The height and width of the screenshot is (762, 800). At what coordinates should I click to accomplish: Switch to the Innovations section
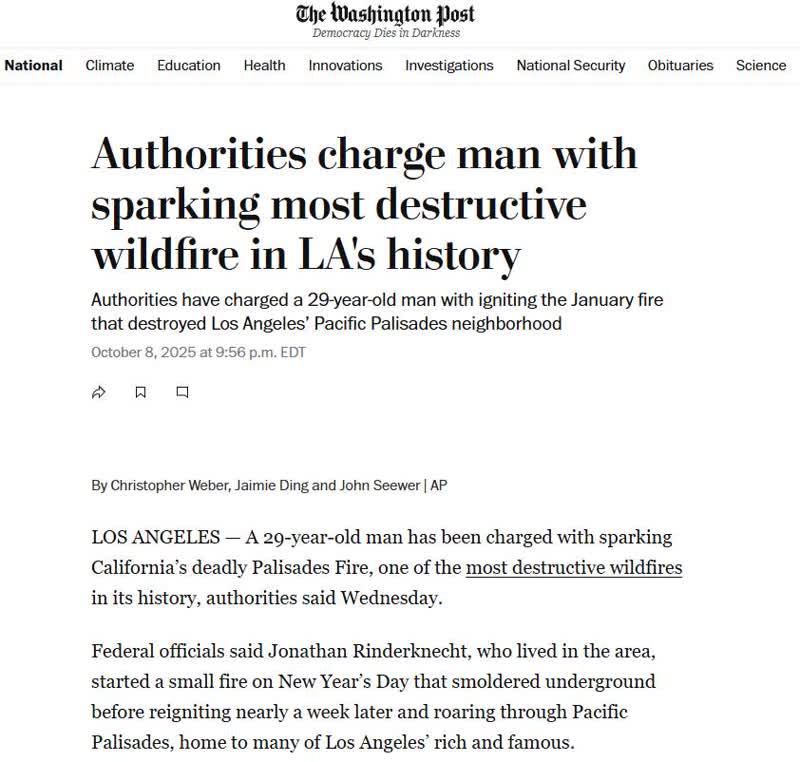pyautogui.click(x=345, y=65)
